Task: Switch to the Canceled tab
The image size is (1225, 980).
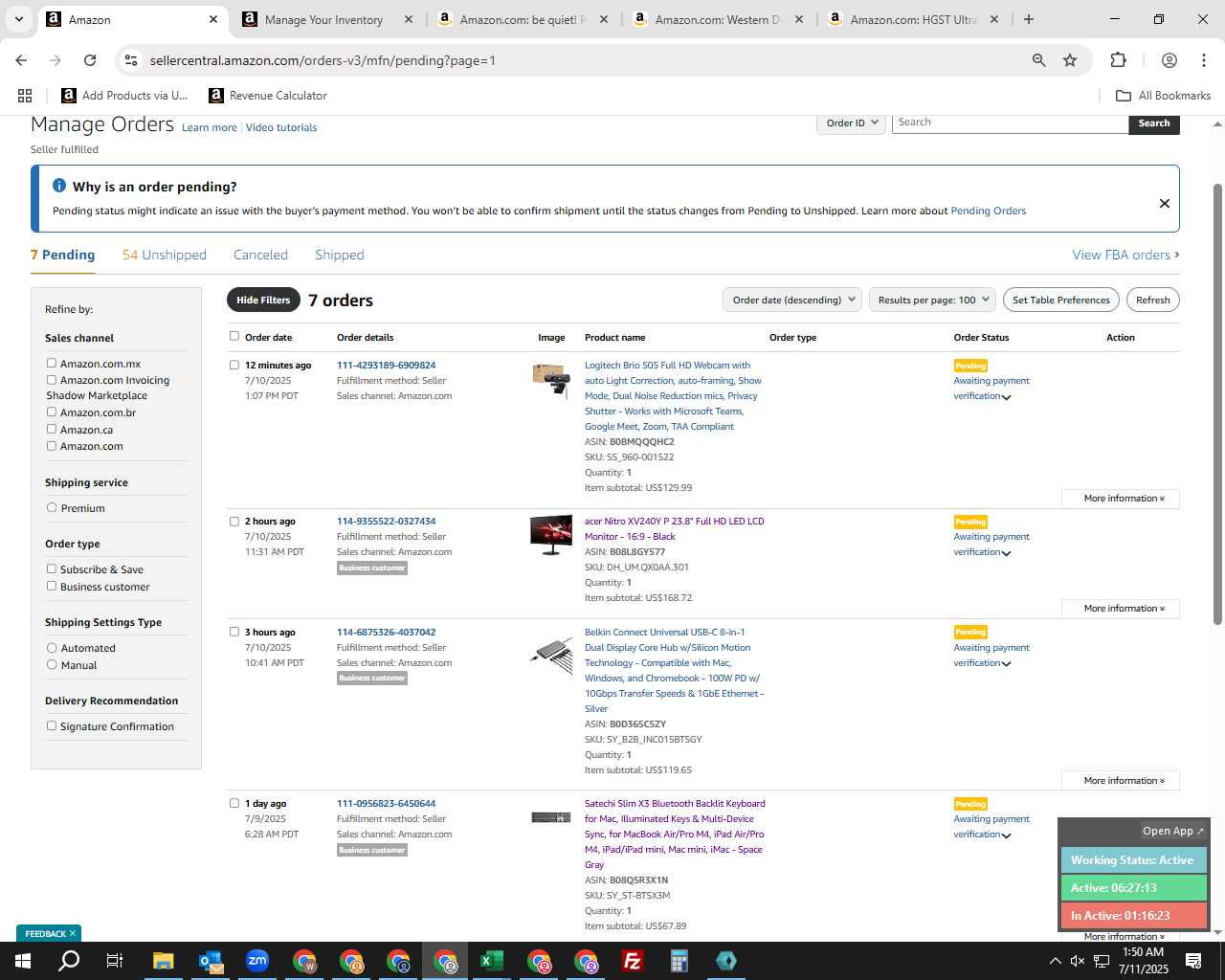Action: (x=260, y=255)
